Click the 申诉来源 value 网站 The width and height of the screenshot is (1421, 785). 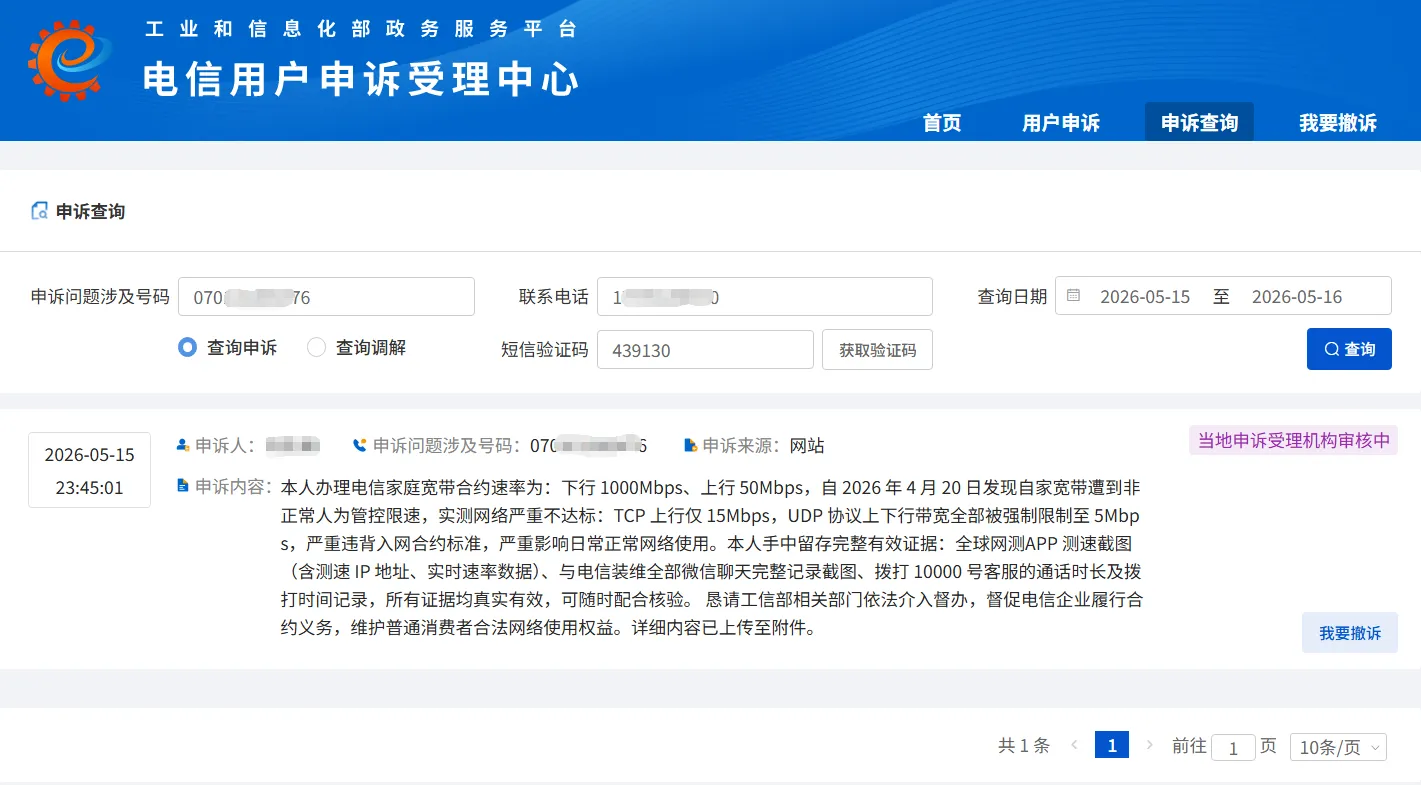pyautogui.click(x=807, y=445)
